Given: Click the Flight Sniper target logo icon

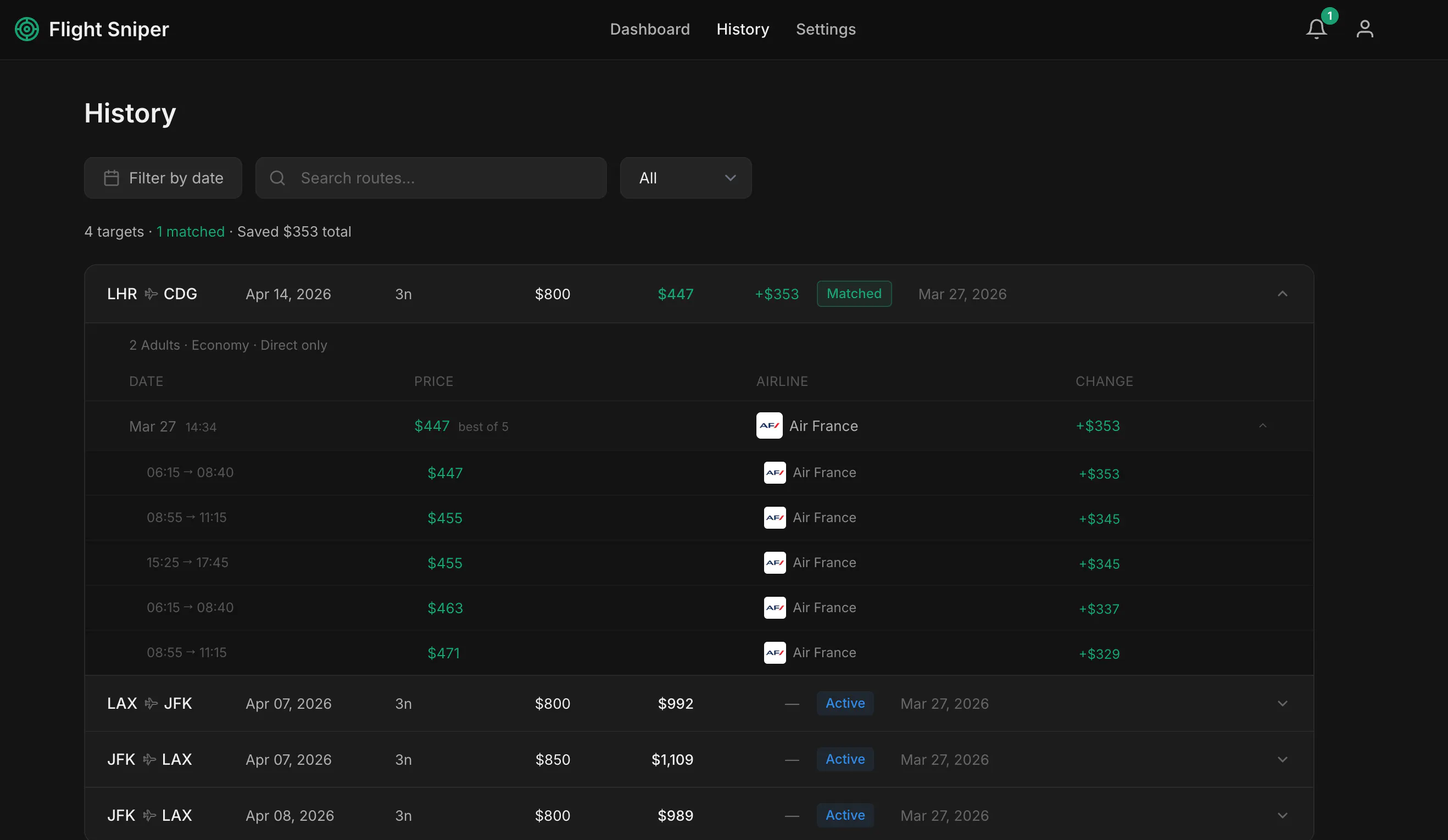Looking at the screenshot, I should tap(26, 29).
